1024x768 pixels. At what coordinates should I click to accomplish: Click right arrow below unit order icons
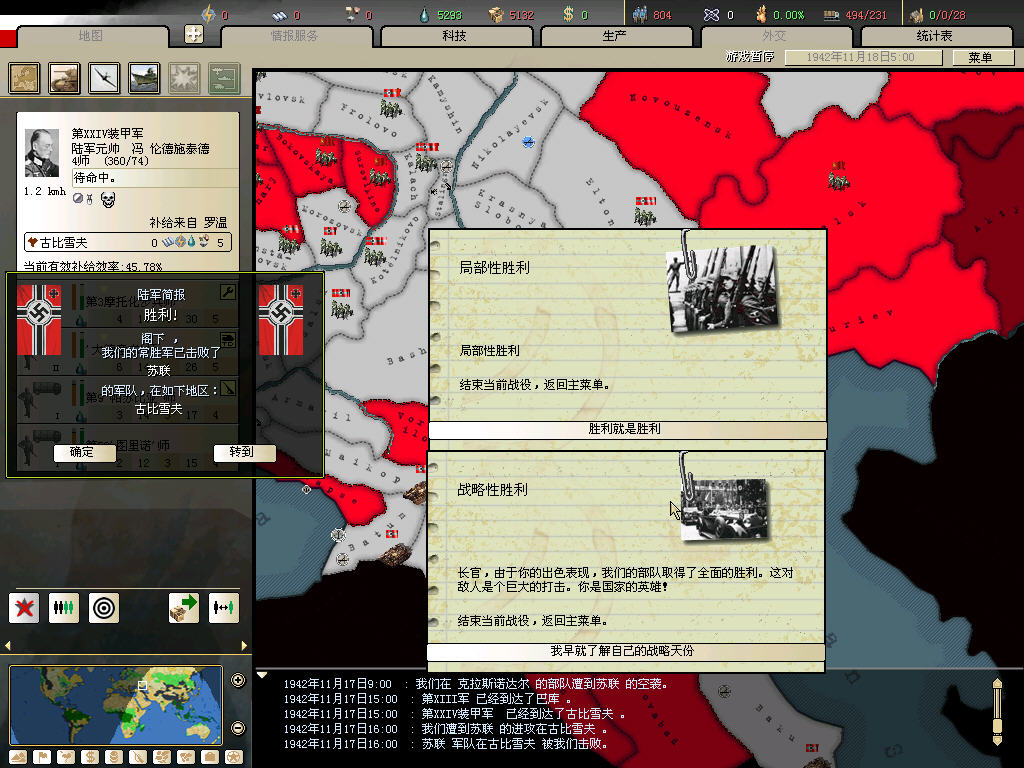(x=244, y=646)
